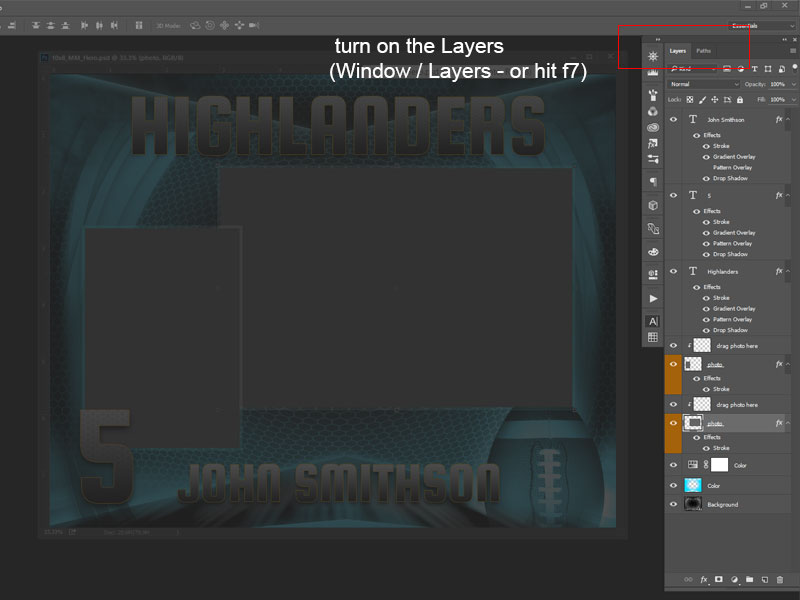Open the Opacity slider dropdown arrow

pyautogui.click(x=793, y=84)
